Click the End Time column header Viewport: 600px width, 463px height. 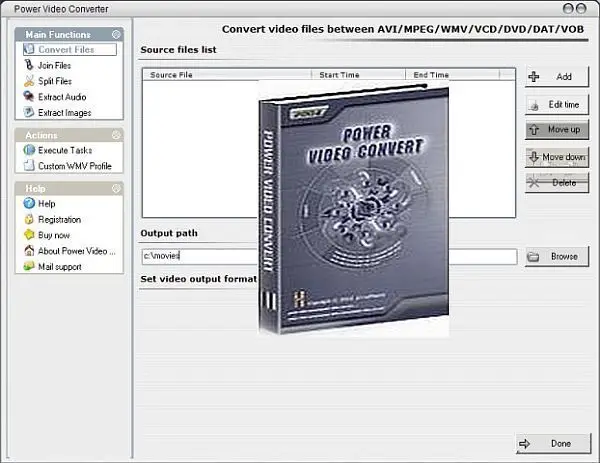pyautogui.click(x=453, y=75)
